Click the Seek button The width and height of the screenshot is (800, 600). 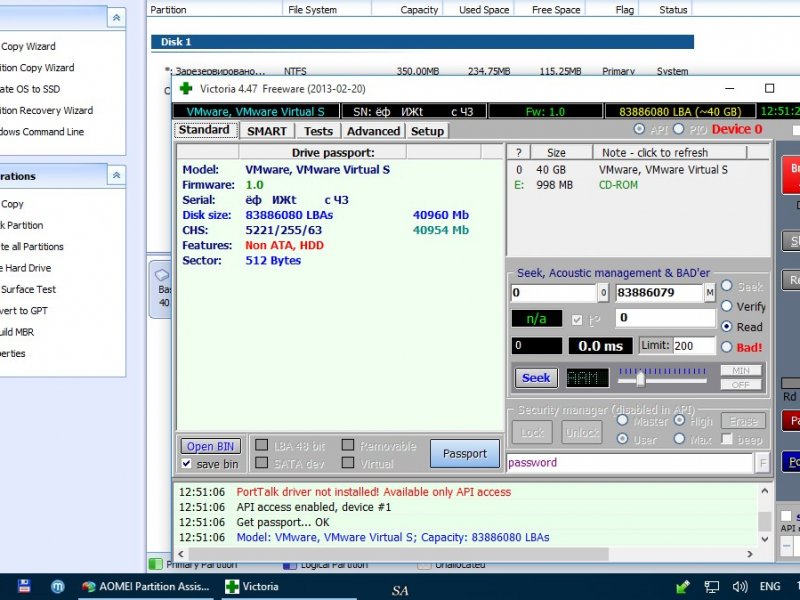536,378
